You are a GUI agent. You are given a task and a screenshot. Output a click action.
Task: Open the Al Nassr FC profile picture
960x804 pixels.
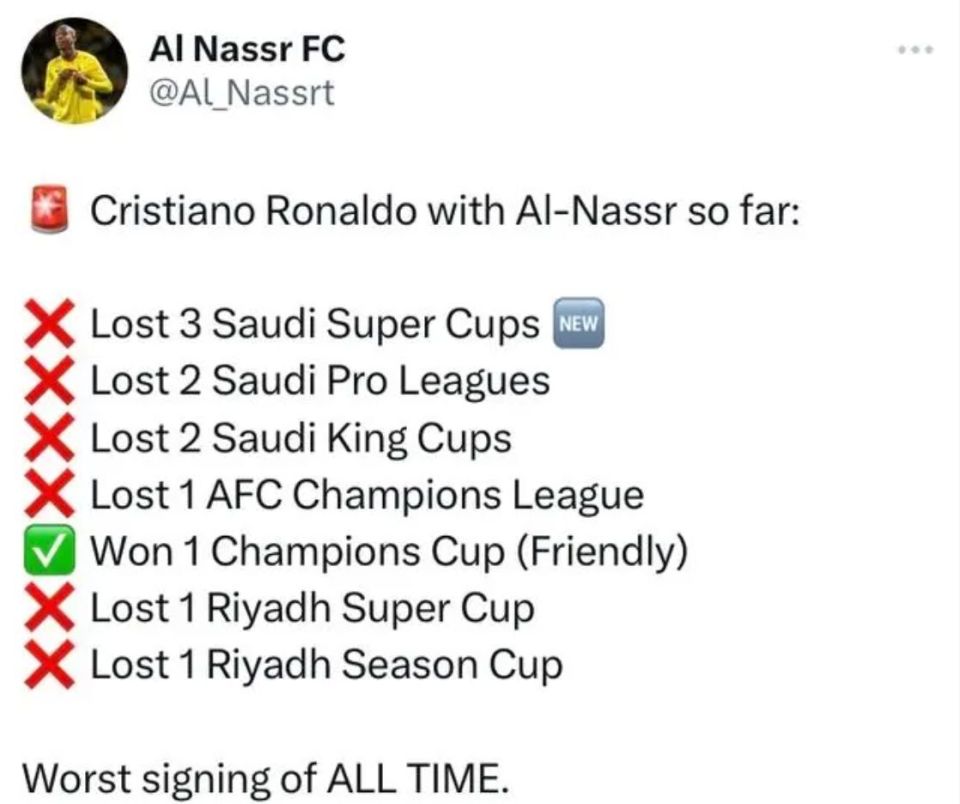(x=75, y=71)
